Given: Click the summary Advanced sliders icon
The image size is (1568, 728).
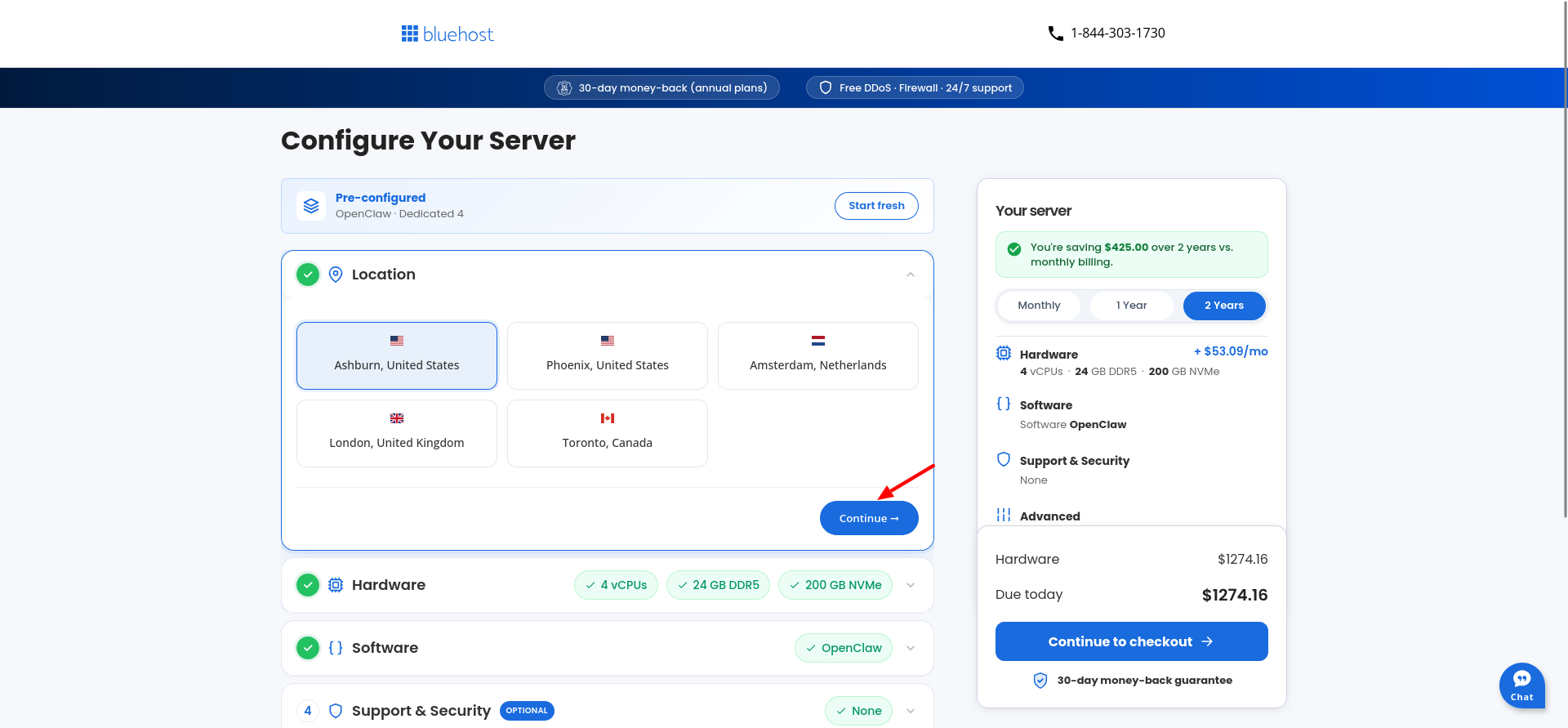Looking at the screenshot, I should pyautogui.click(x=1004, y=515).
